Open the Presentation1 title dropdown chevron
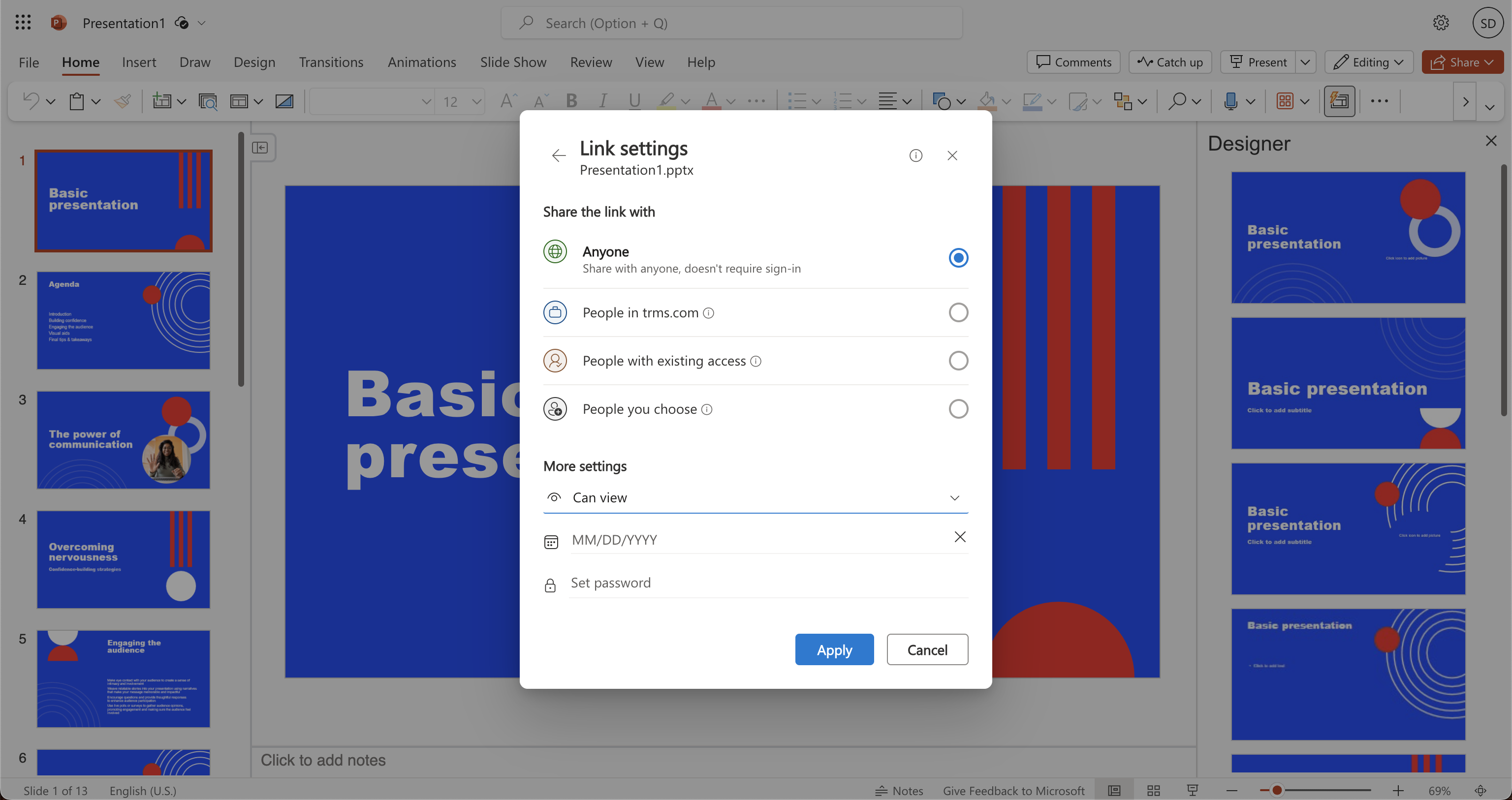This screenshot has width=1512, height=800. pyautogui.click(x=201, y=23)
